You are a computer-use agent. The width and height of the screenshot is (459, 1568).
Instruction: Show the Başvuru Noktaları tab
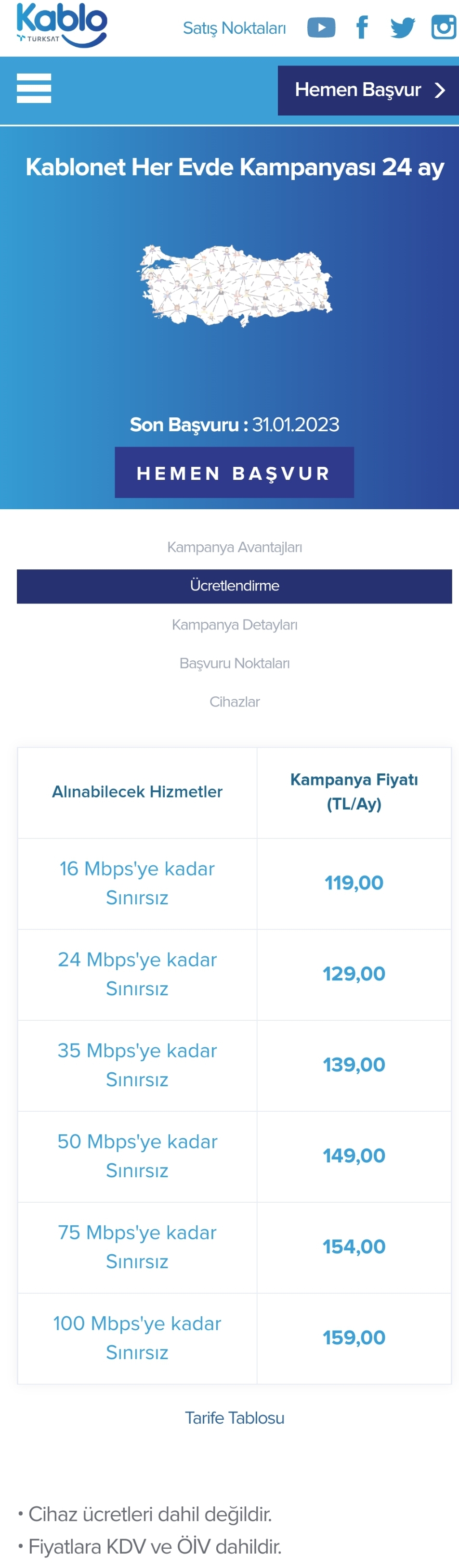point(235,663)
